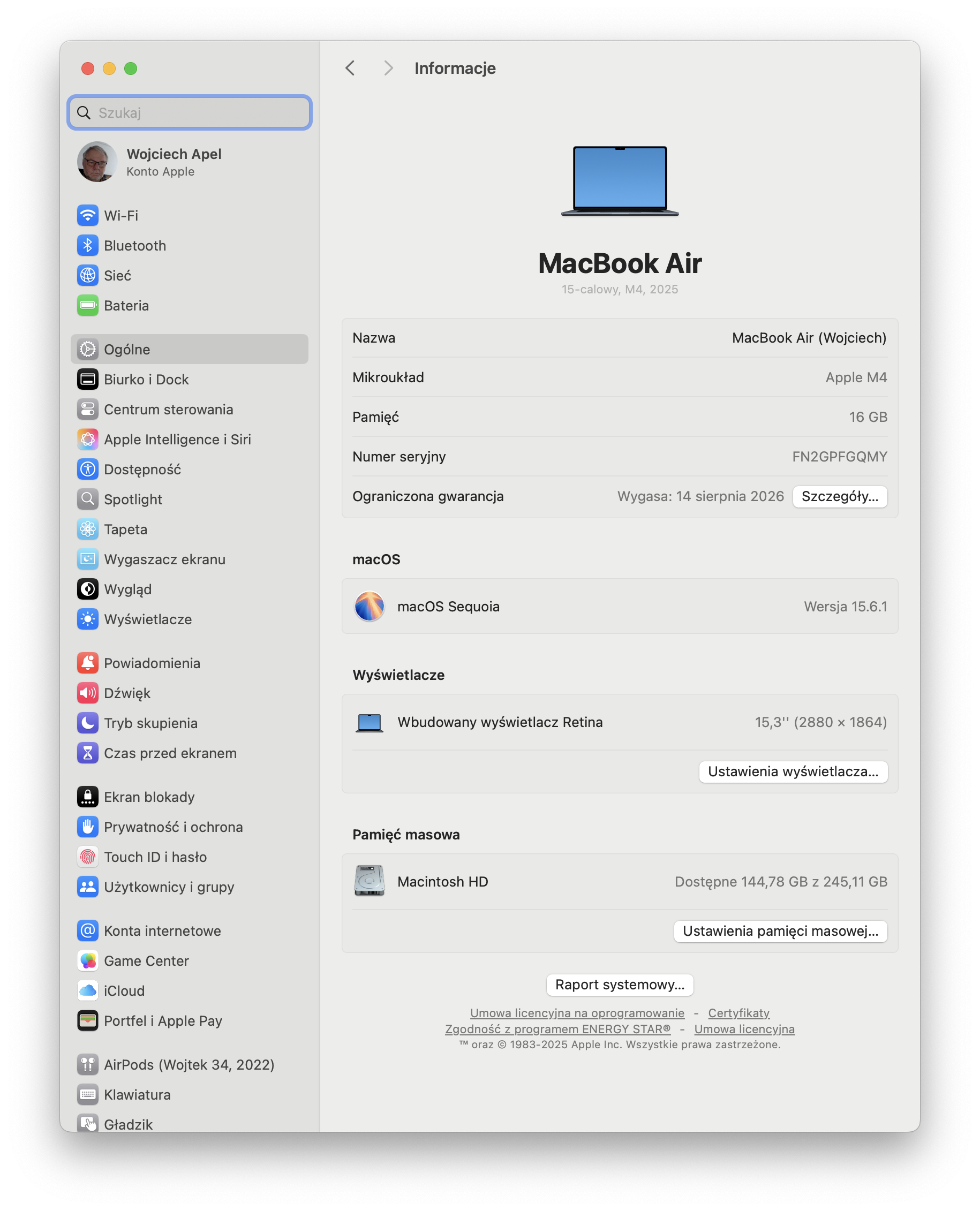Screen dimensions: 980x1211
Task: Open Game Center icon
Action: pos(87,960)
